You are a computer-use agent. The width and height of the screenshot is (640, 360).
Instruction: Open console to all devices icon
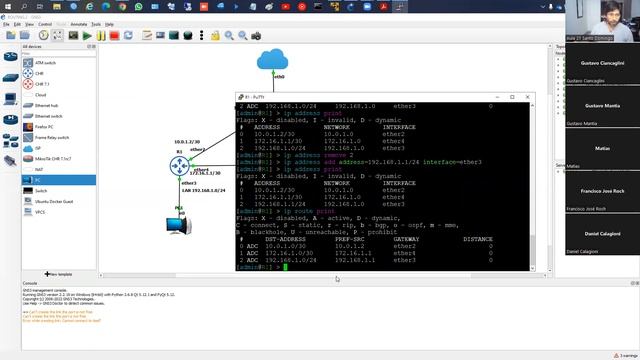(73, 36)
